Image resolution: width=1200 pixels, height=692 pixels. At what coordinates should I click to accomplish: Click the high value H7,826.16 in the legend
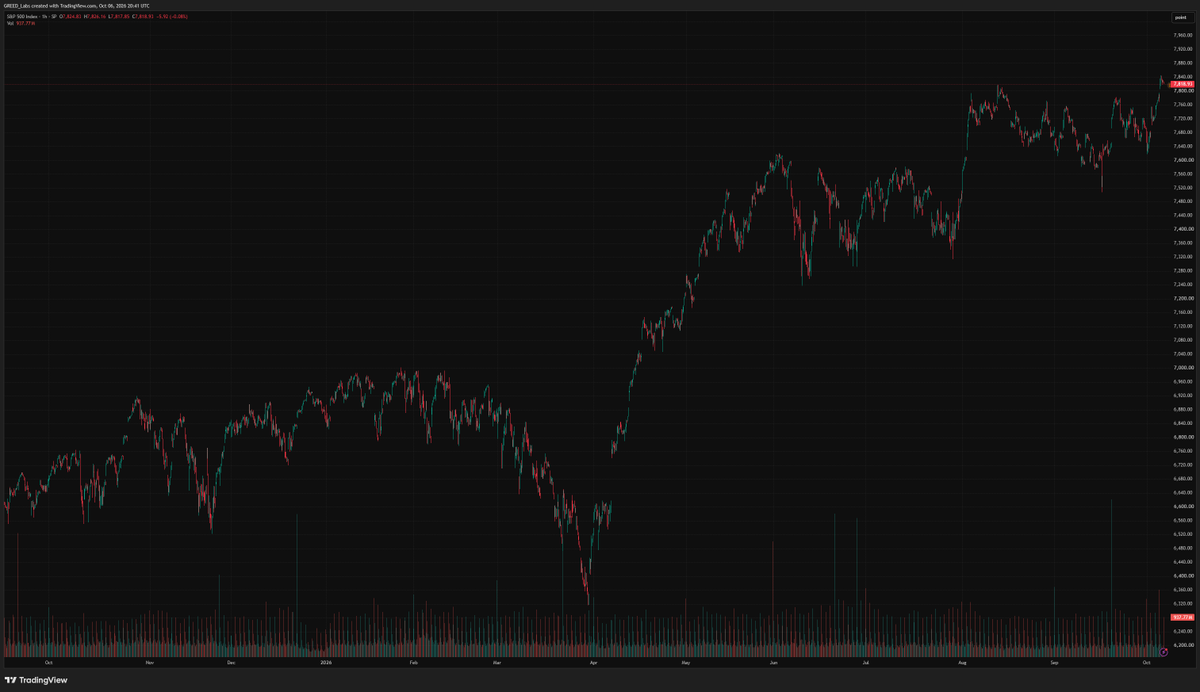(95, 17)
